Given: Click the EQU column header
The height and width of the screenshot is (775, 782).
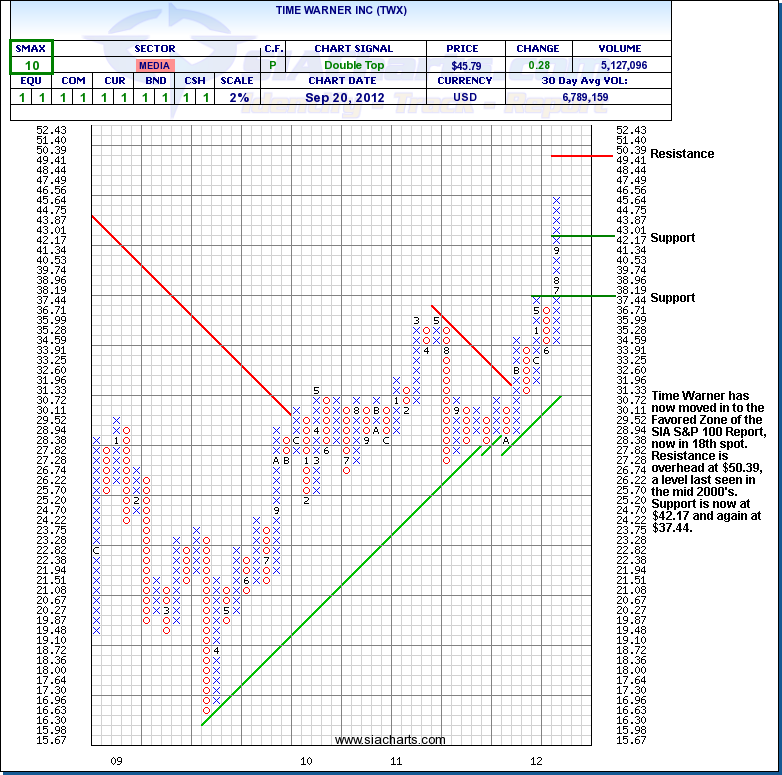Looking at the screenshot, I should 32,81.
